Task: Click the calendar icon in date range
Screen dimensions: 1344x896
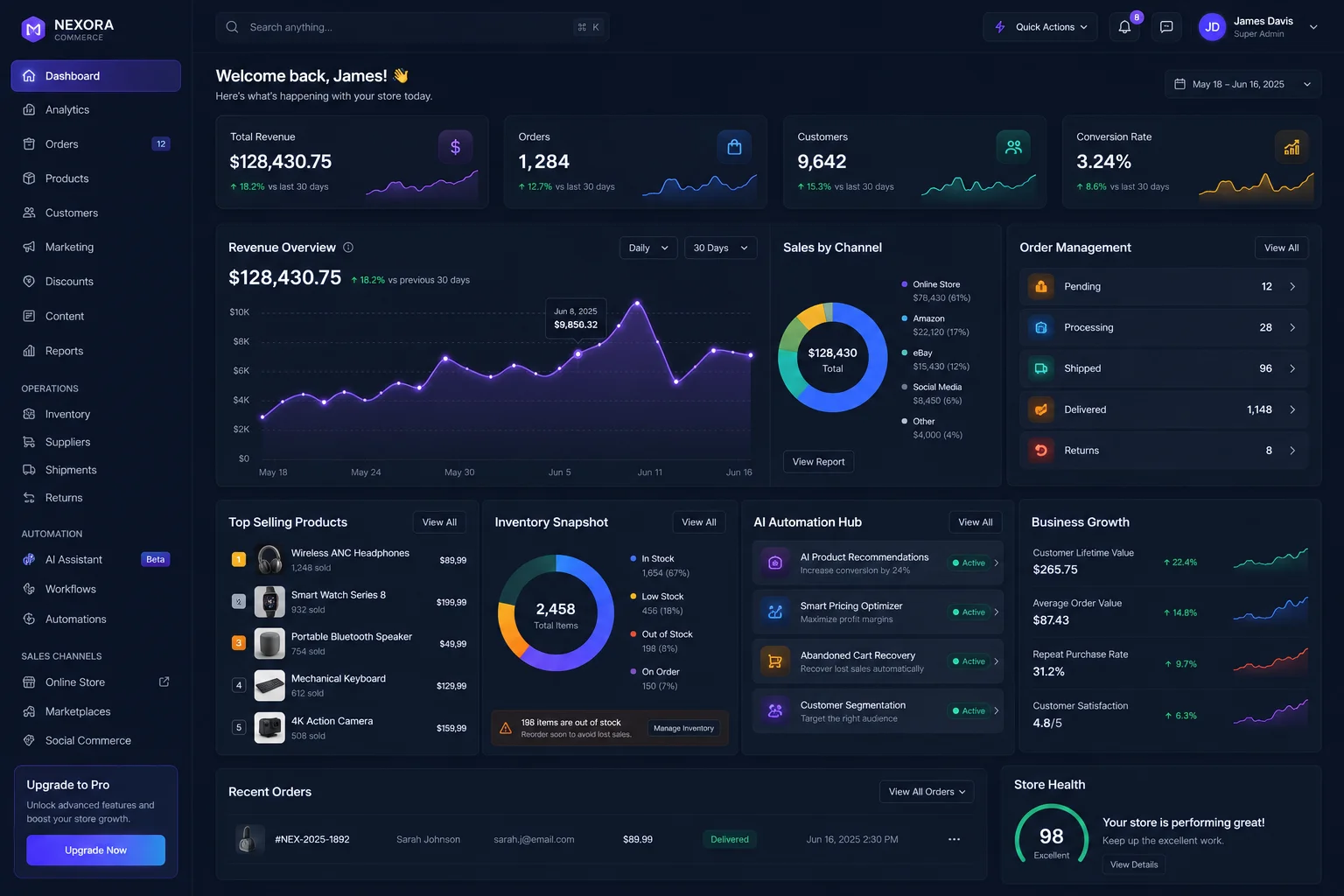Action: pos(1179,84)
